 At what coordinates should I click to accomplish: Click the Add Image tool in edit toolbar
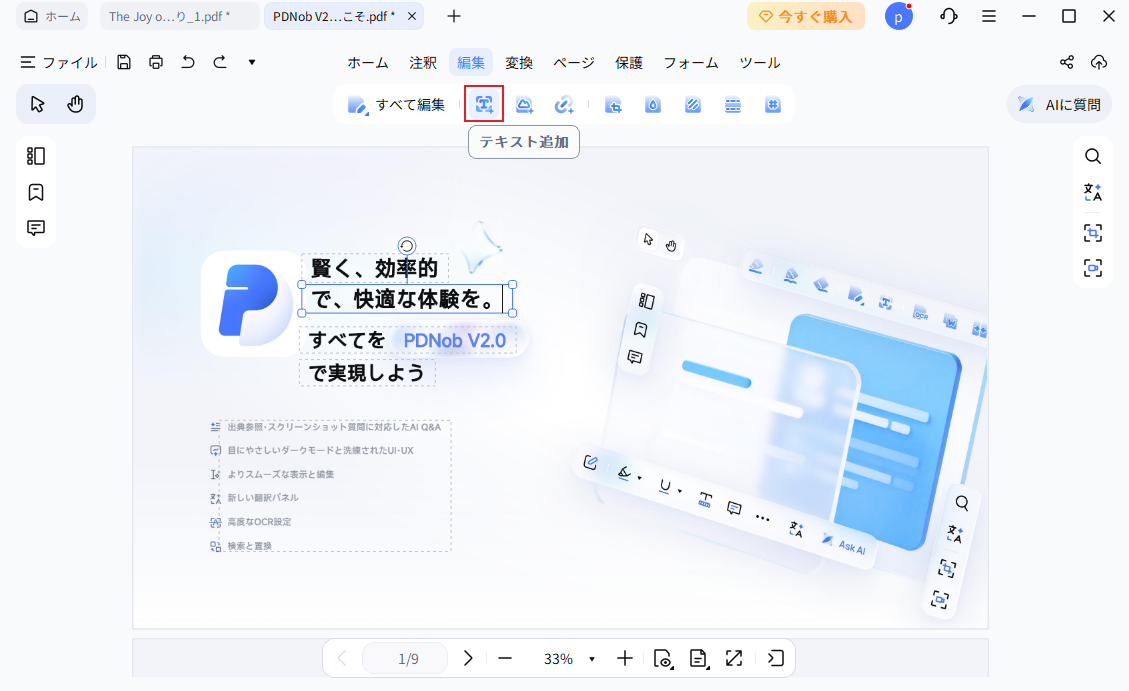[524, 104]
